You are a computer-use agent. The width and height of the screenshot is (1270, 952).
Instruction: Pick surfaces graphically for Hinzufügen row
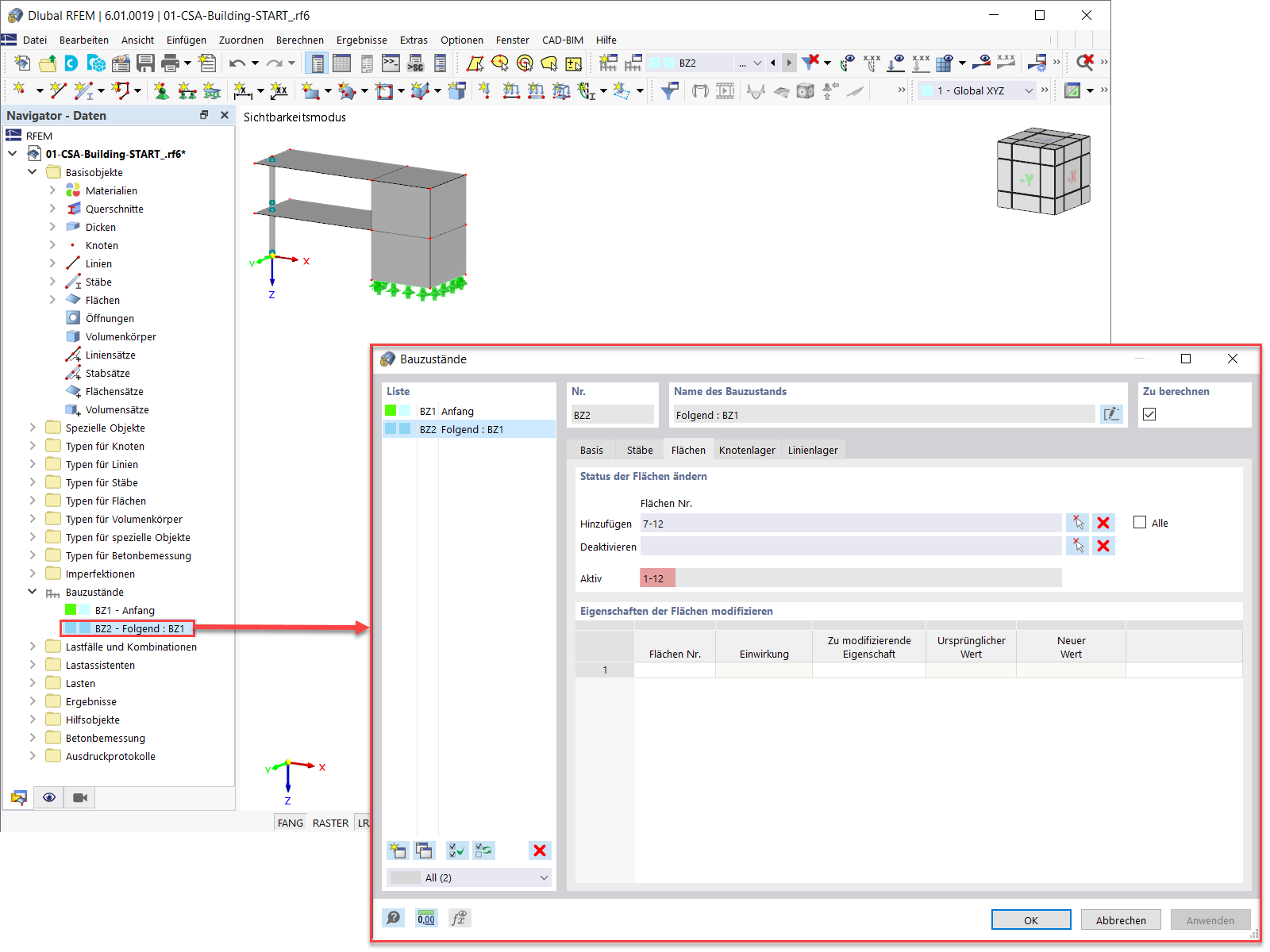[1078, 523]
